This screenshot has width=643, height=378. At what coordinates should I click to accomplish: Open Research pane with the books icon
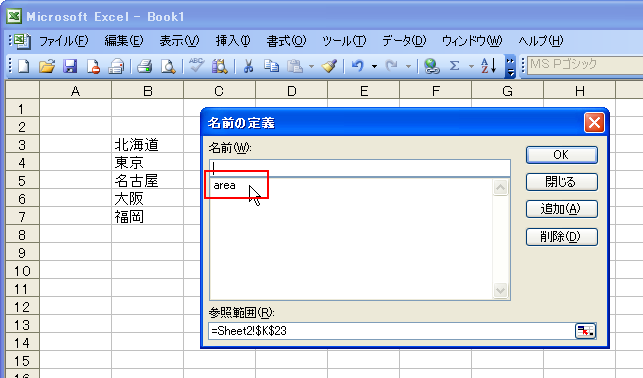(x=219, y=66)
